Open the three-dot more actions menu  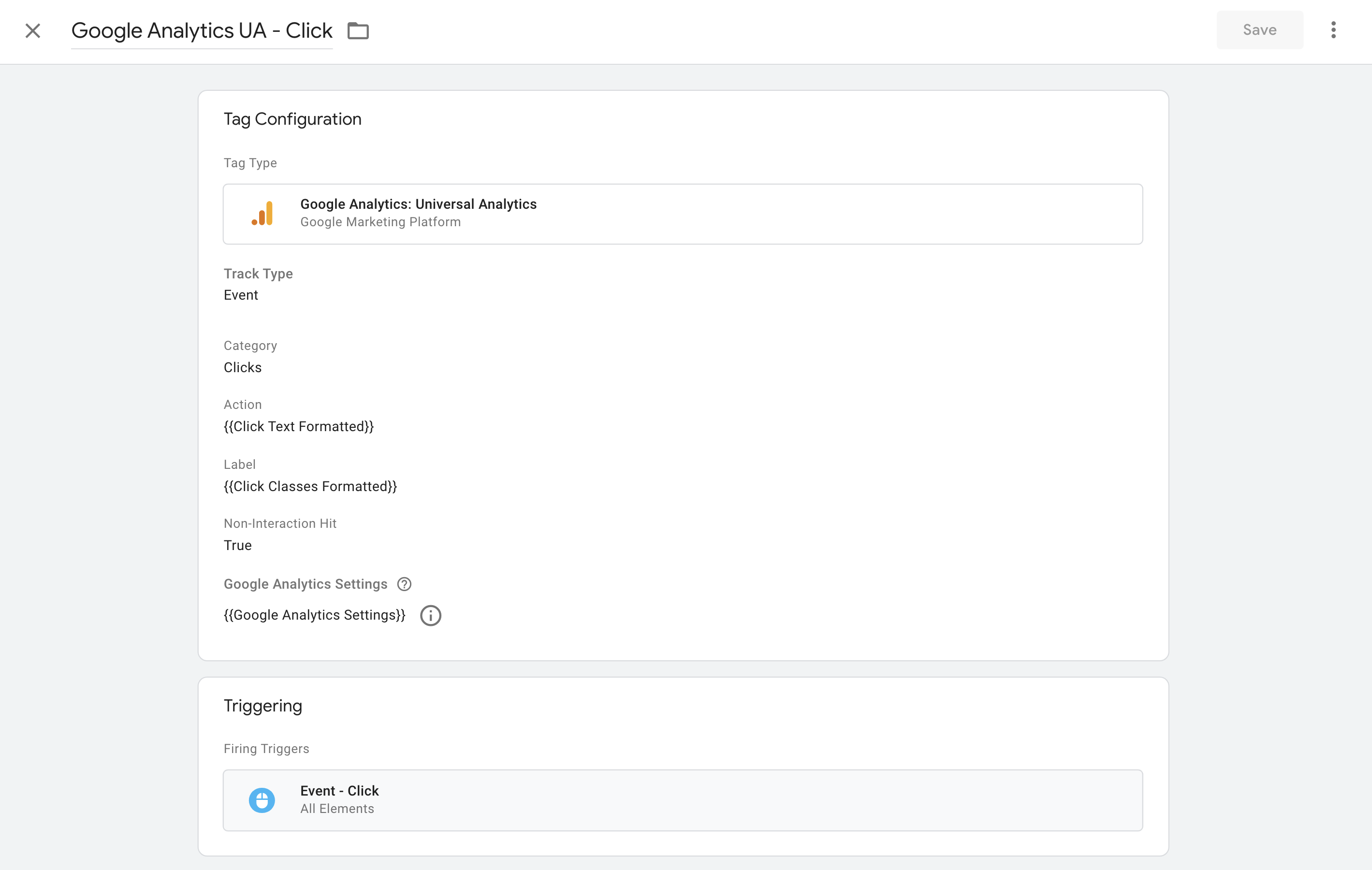(x=1333, y=29)
